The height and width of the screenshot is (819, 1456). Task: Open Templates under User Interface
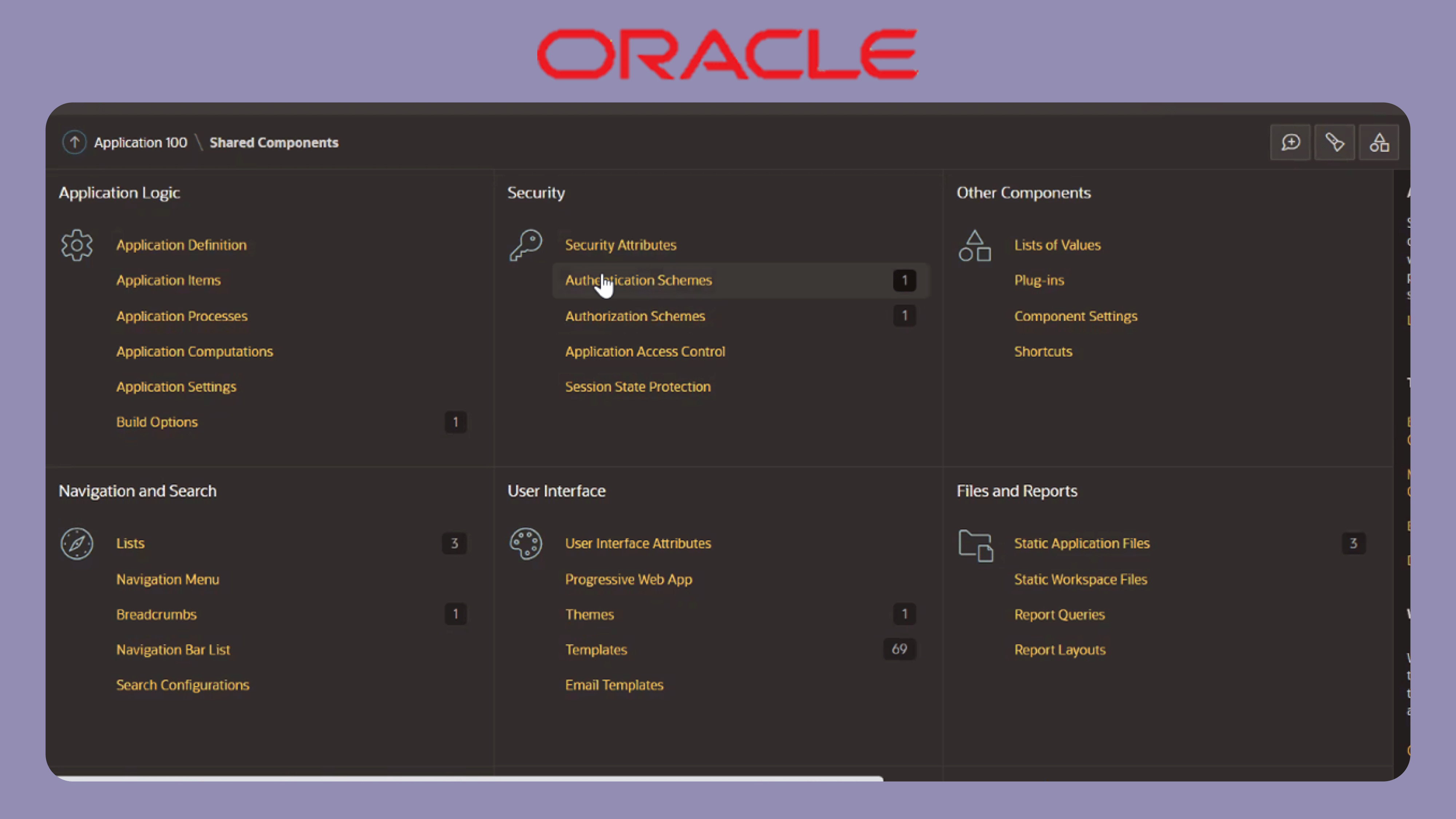tap(596, 649)
